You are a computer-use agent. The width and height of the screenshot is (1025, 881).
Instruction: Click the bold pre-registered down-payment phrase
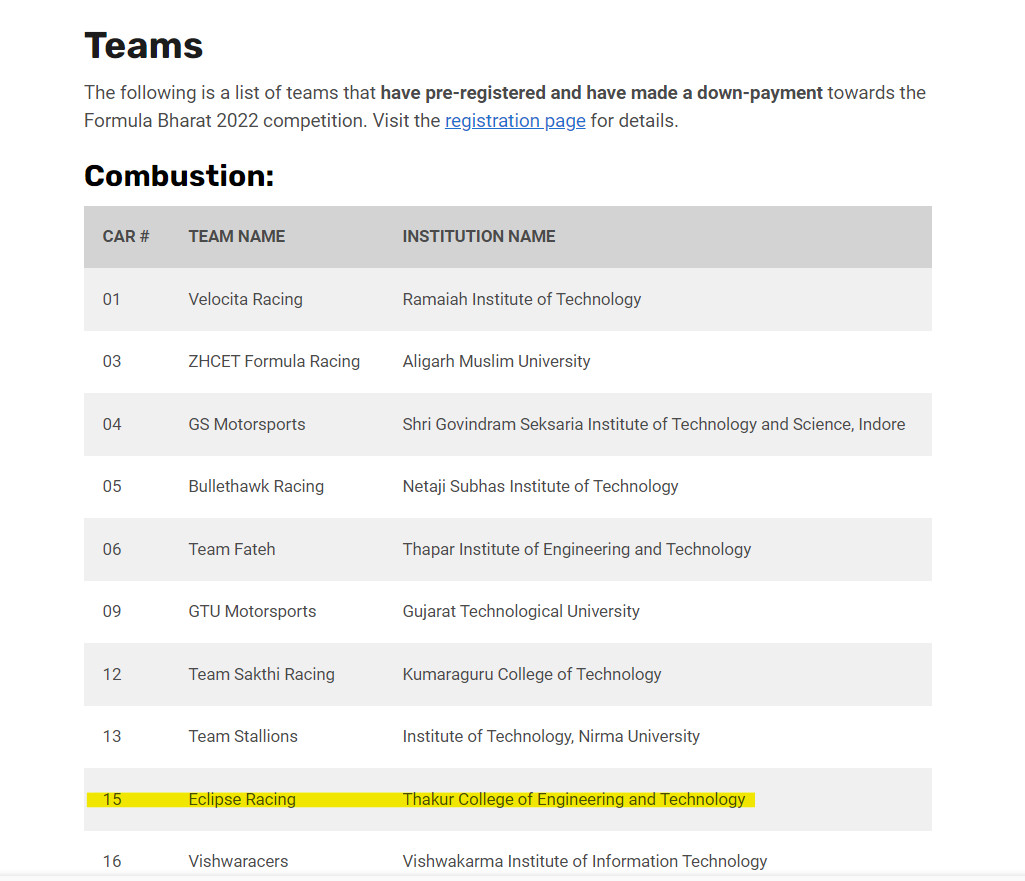click(601, 93)
